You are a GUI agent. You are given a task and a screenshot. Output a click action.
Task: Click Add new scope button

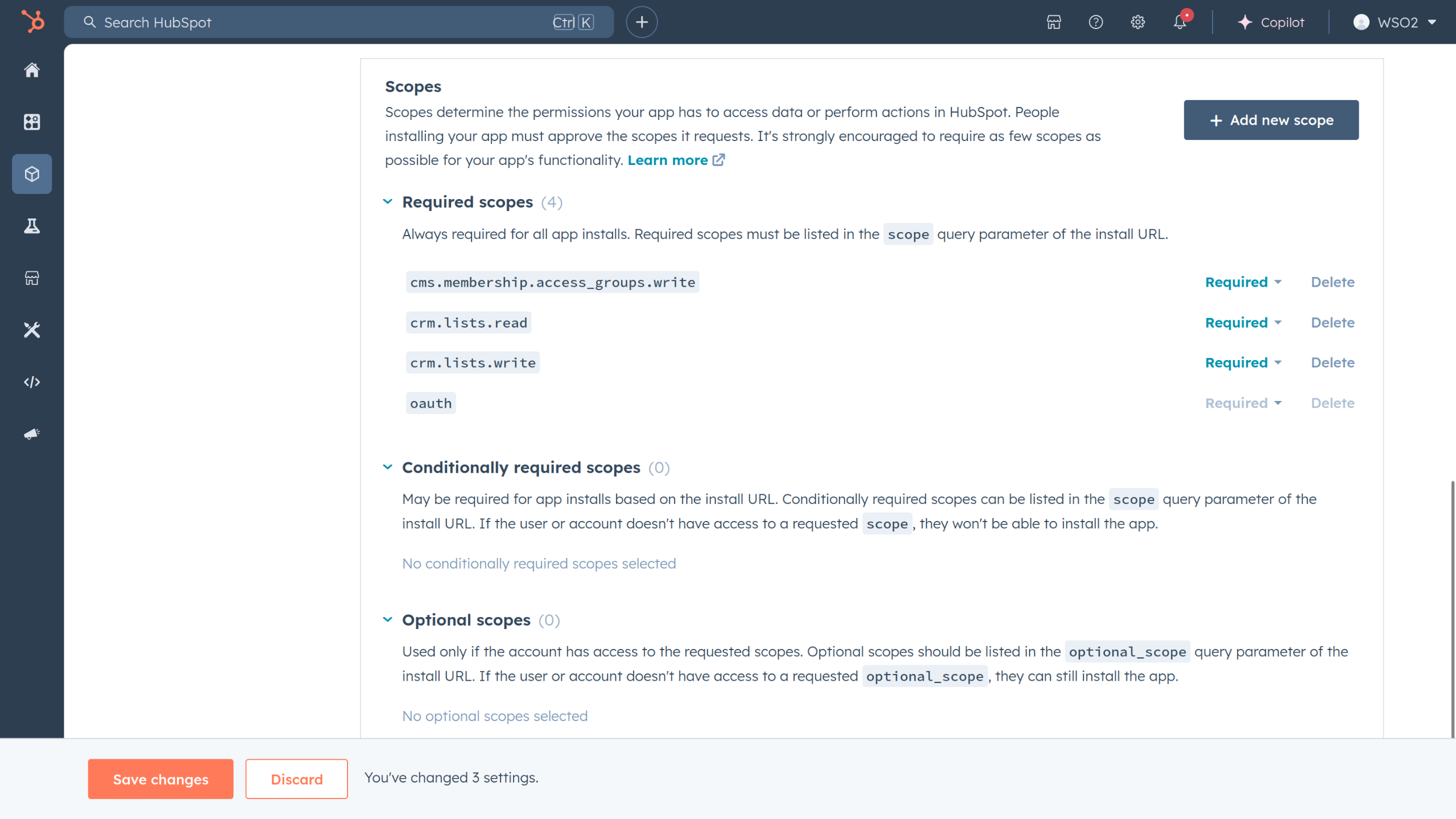[x=1271, y=120]
